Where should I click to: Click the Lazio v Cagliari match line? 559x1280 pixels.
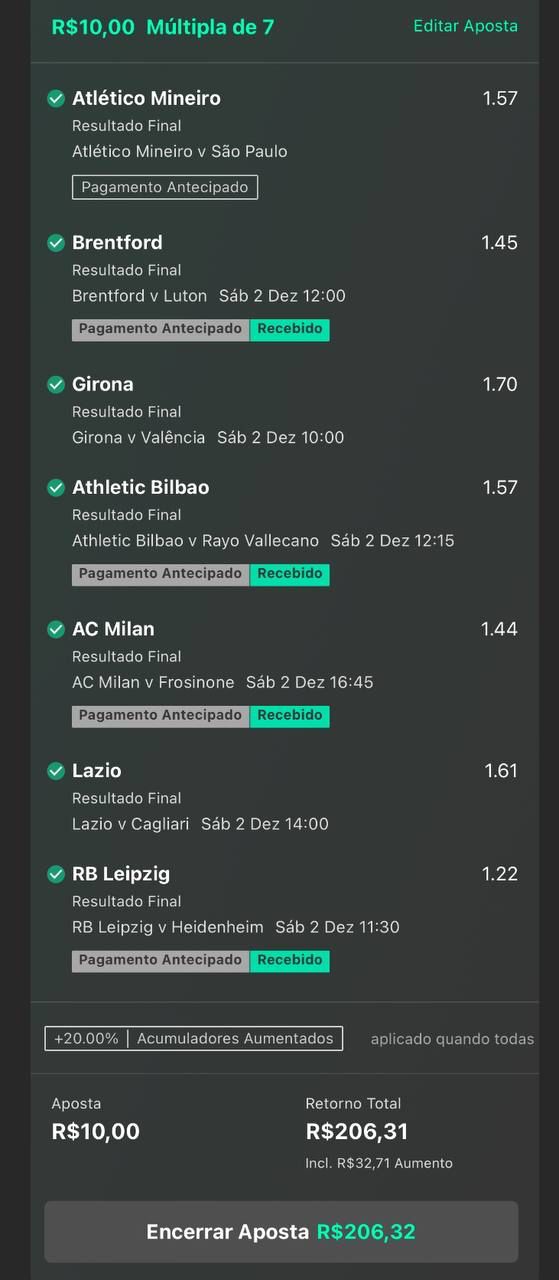click(x=200, y=824)
